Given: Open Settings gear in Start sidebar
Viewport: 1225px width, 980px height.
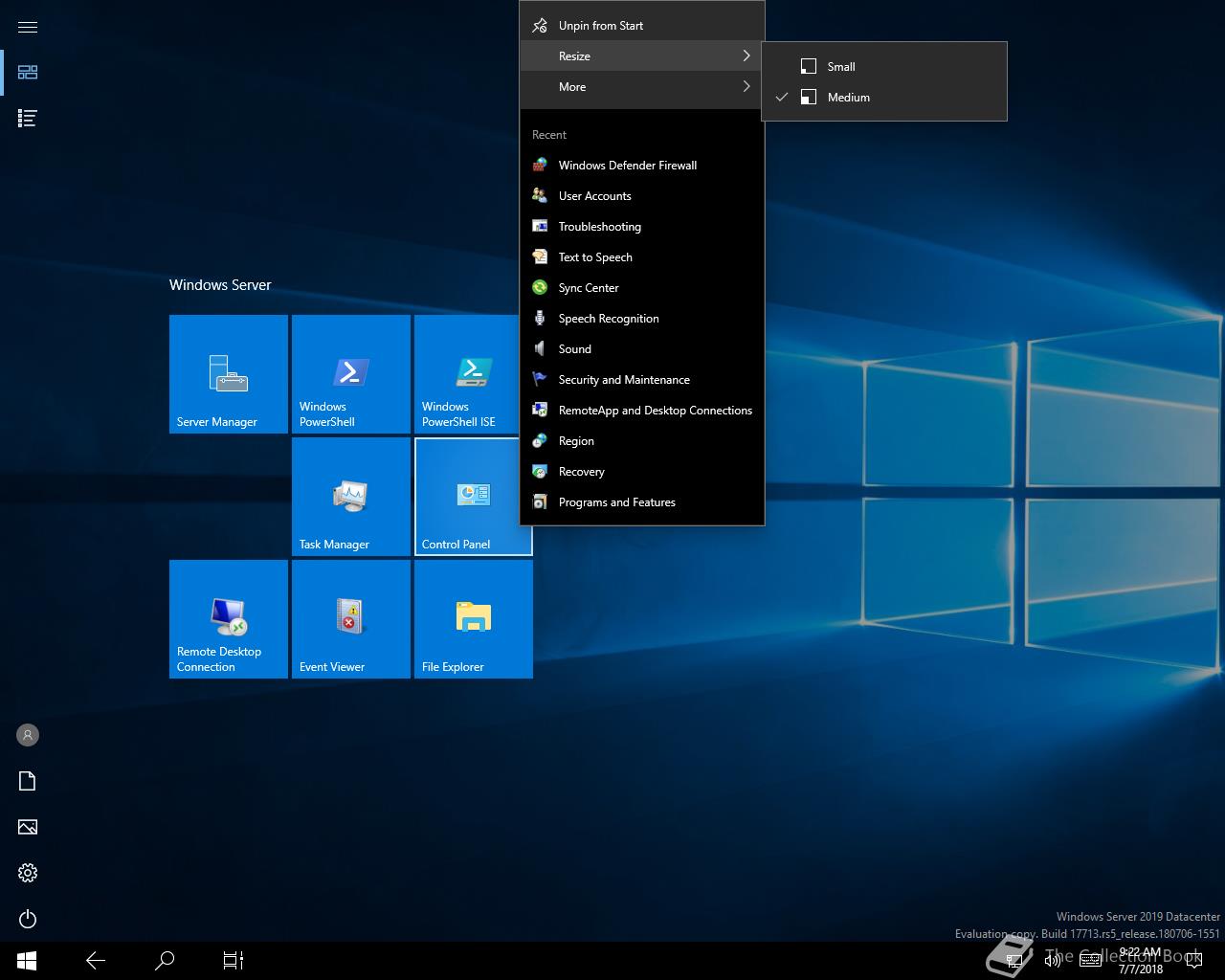Looking at the screenshot, I should [28, 873].
